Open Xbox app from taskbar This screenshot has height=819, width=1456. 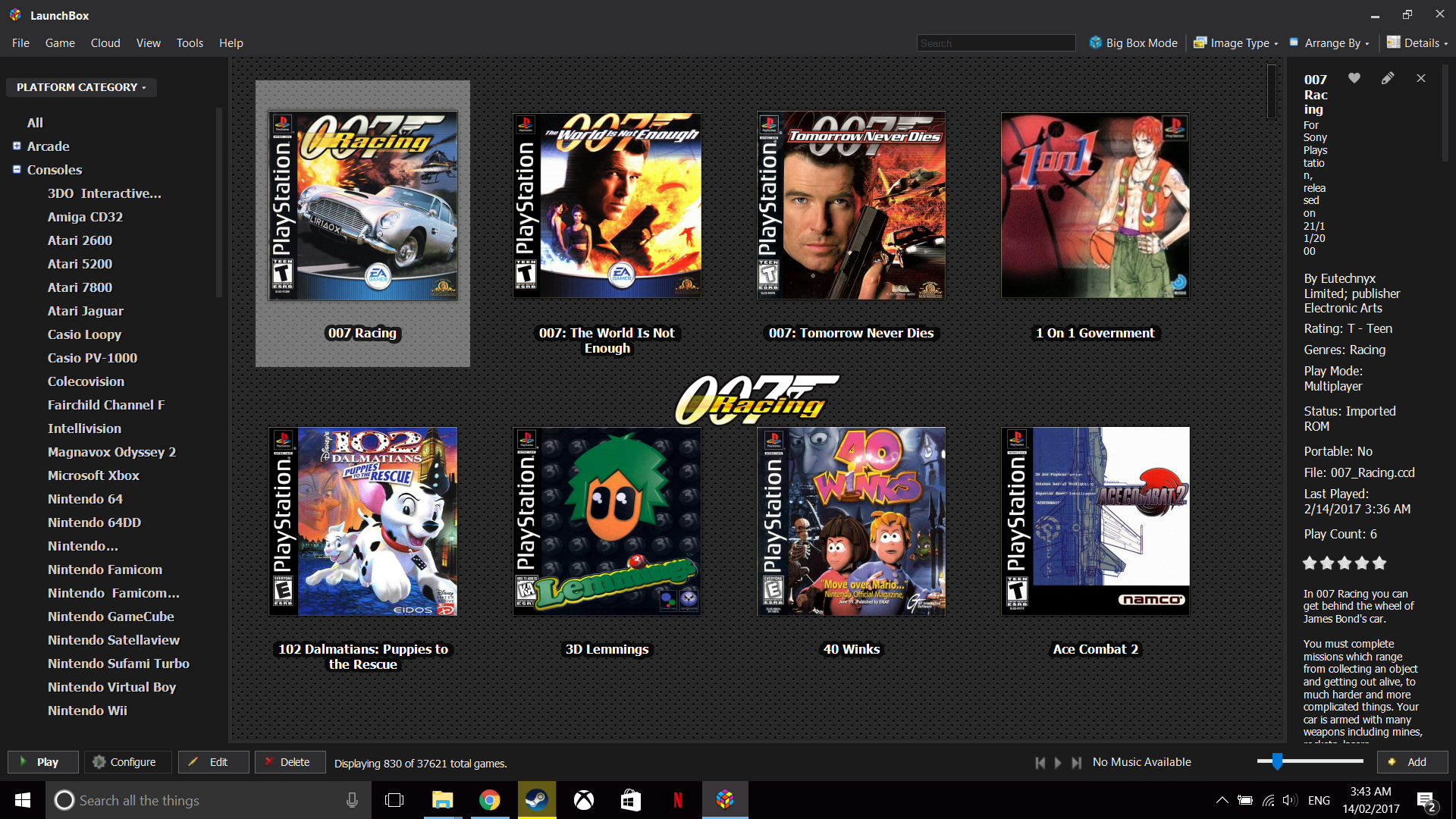tap(584, 800)
